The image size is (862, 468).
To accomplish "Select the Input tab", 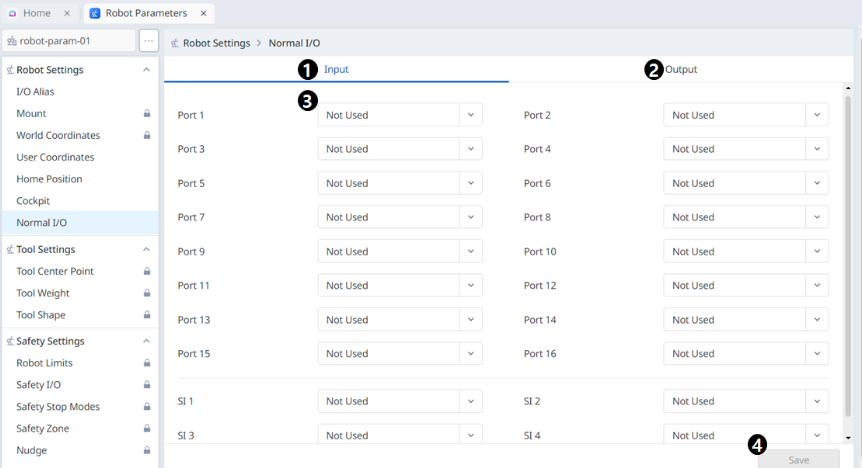I will coord(336,69).
